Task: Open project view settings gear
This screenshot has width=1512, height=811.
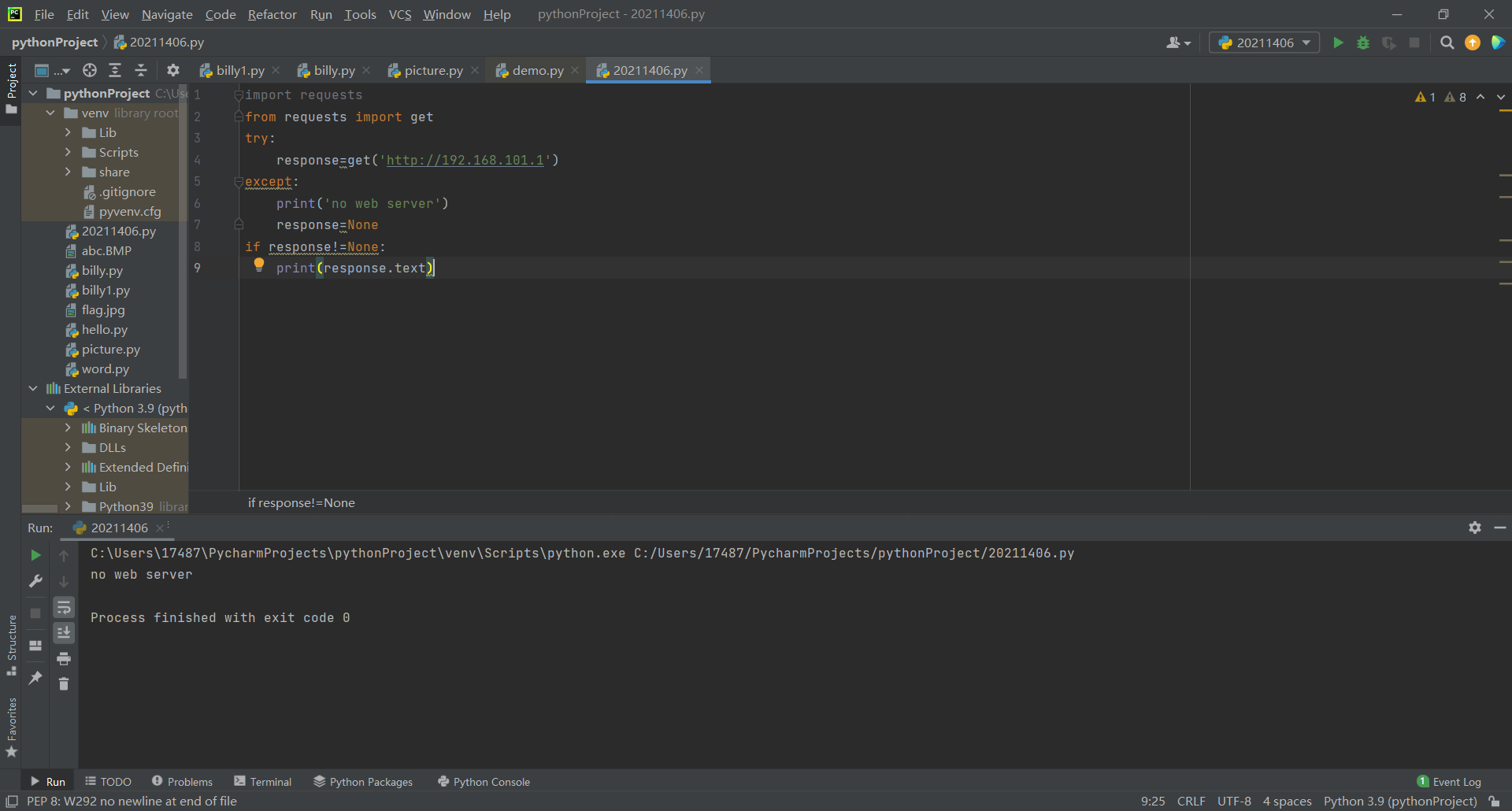Action: [x=173, y=70]
